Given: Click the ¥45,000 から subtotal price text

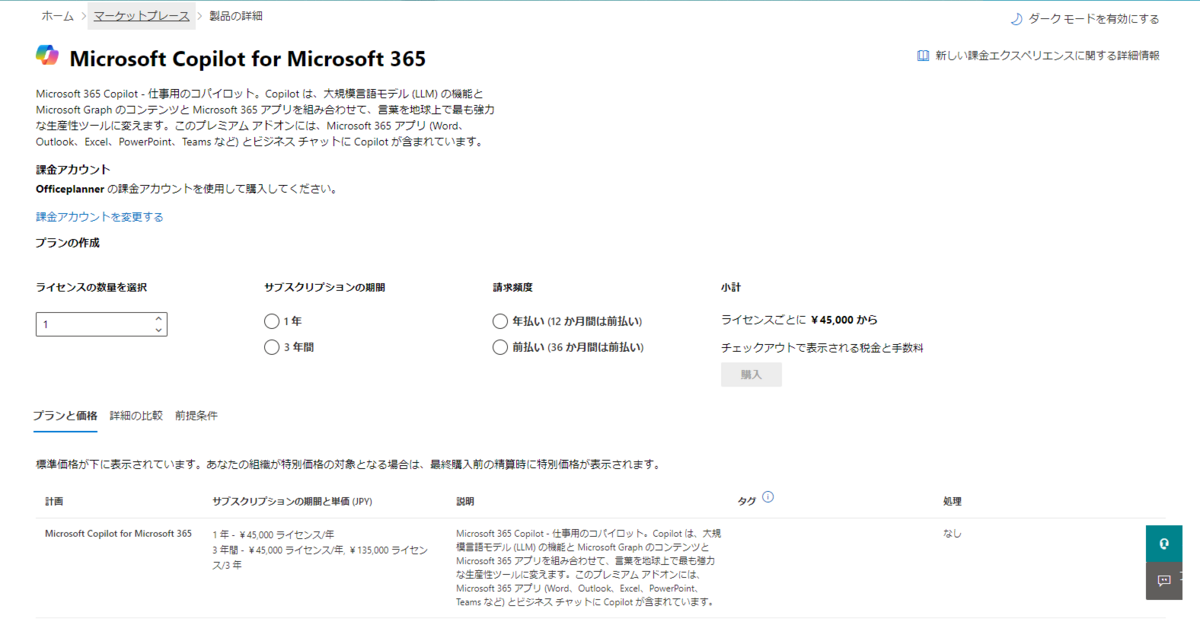Looking at the screenshot, I should (x=845, y=320).
